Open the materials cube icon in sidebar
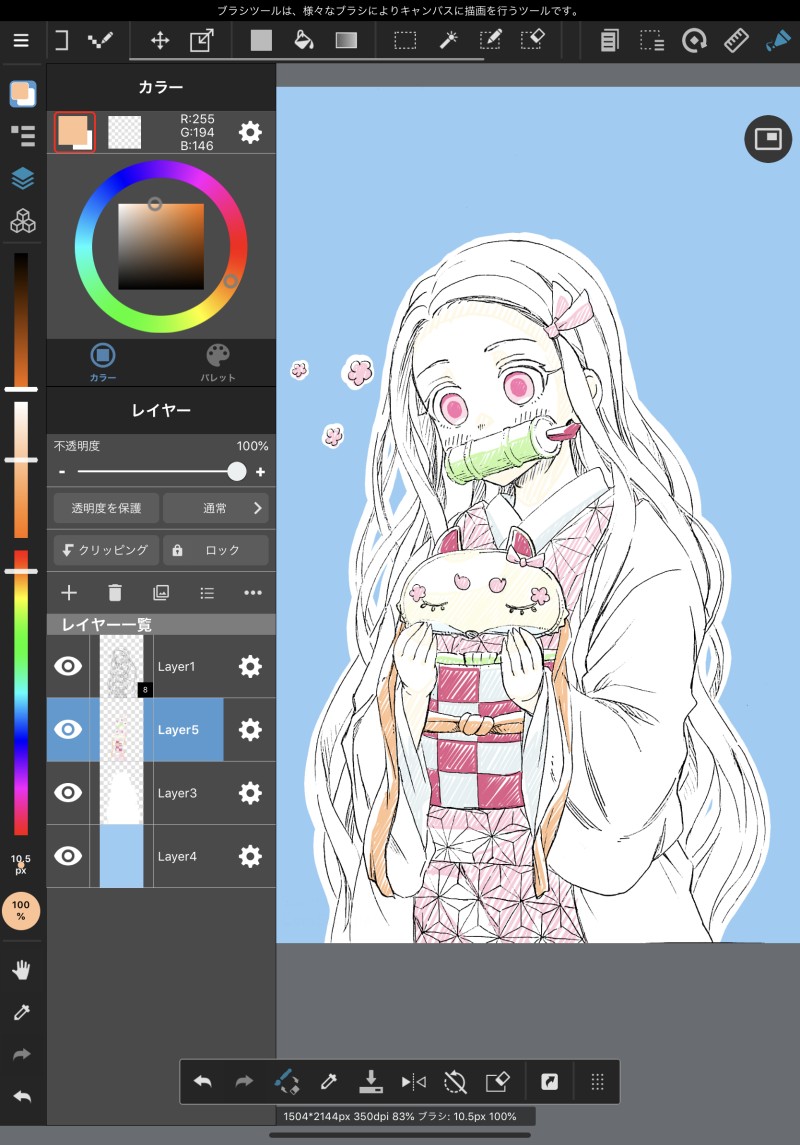This screenshot has width=800, height=1145. [x=23, y=221]
